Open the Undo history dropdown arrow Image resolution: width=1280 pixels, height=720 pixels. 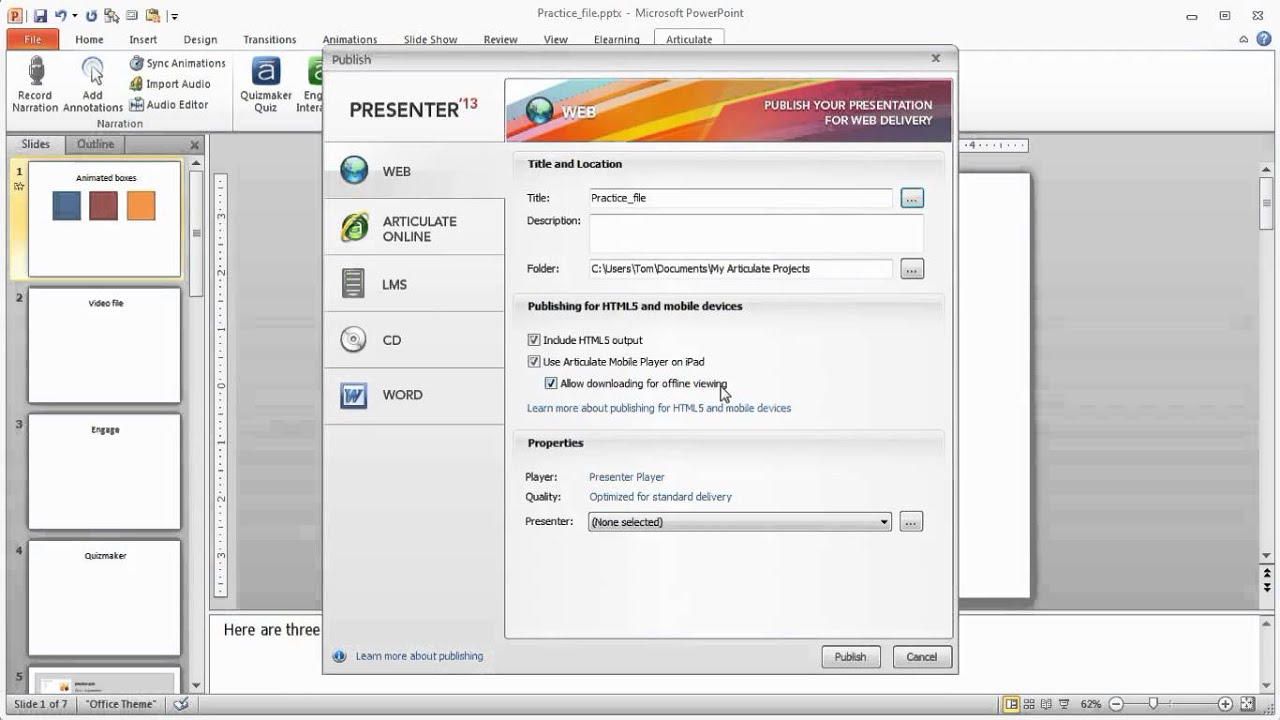[75, 16]
